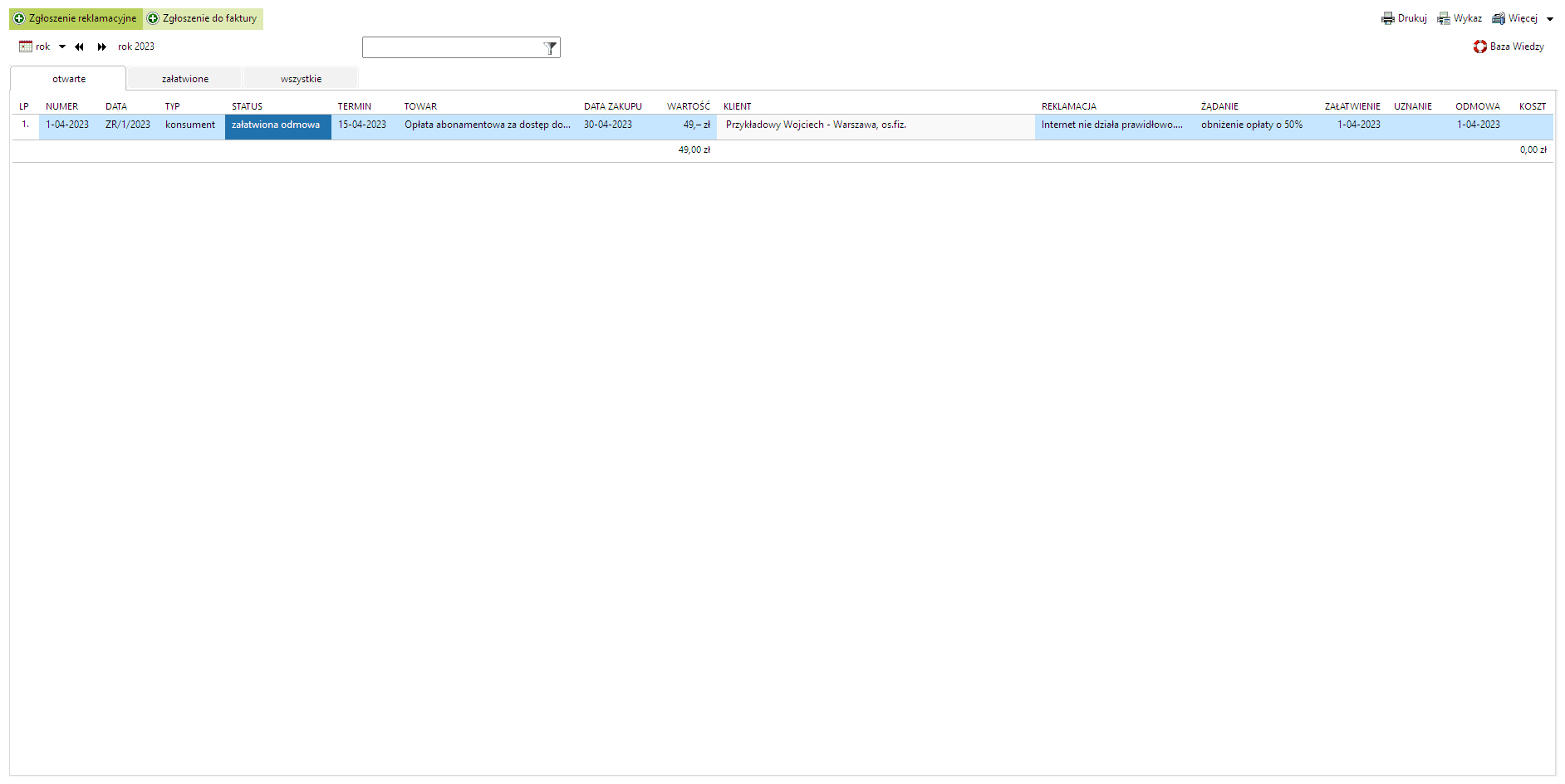
Task: Open Baza Wiedzy lifebuoy help icon
Action: 1480,47
